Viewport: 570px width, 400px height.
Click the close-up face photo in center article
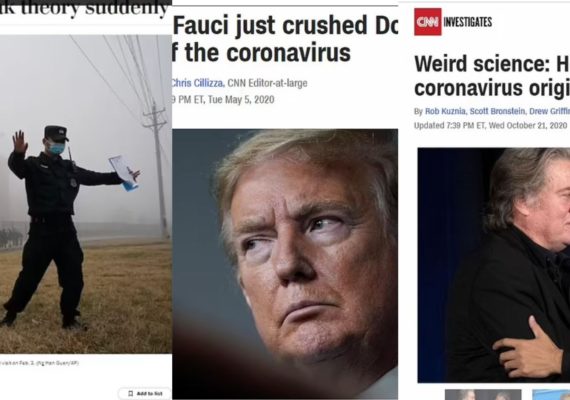click(285, 264)
